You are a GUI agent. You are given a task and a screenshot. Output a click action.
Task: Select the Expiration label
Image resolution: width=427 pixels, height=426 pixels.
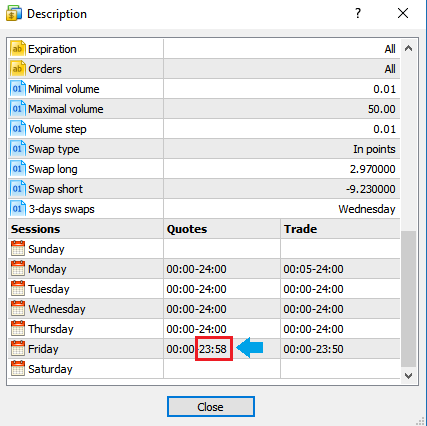[x=52, y=49]
